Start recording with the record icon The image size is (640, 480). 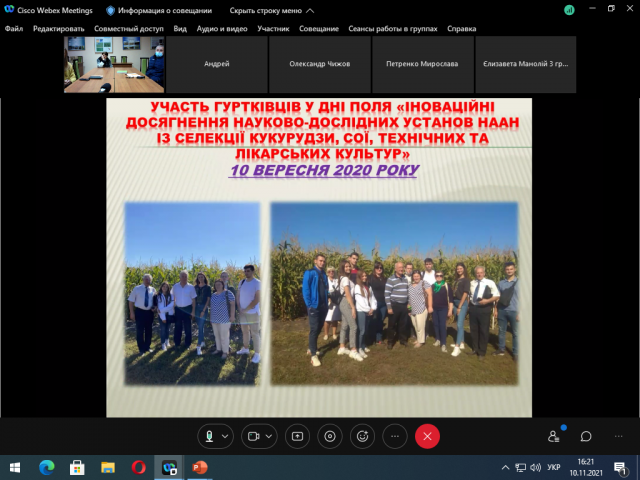click(330, 436)
